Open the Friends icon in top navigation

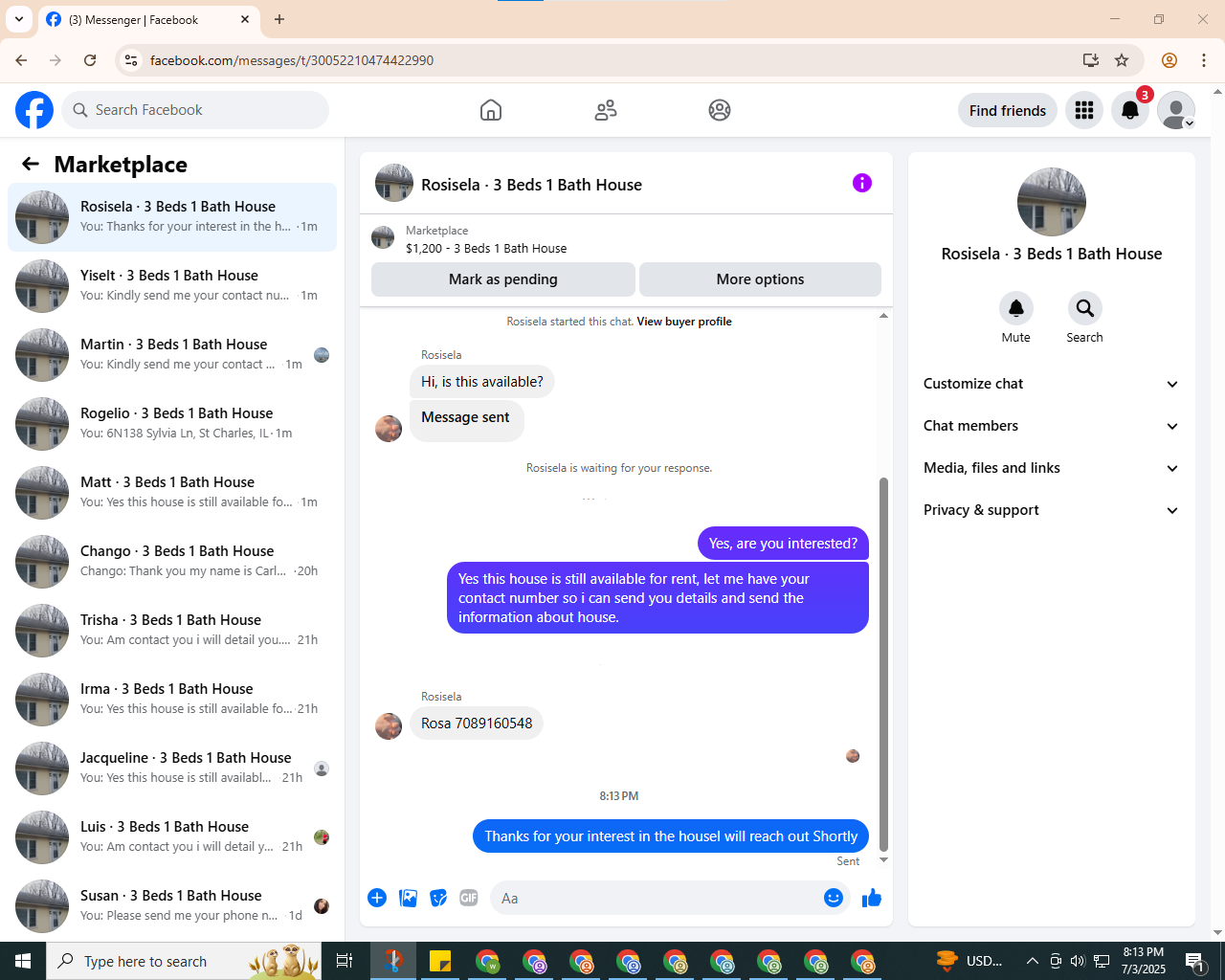[606, 110]
